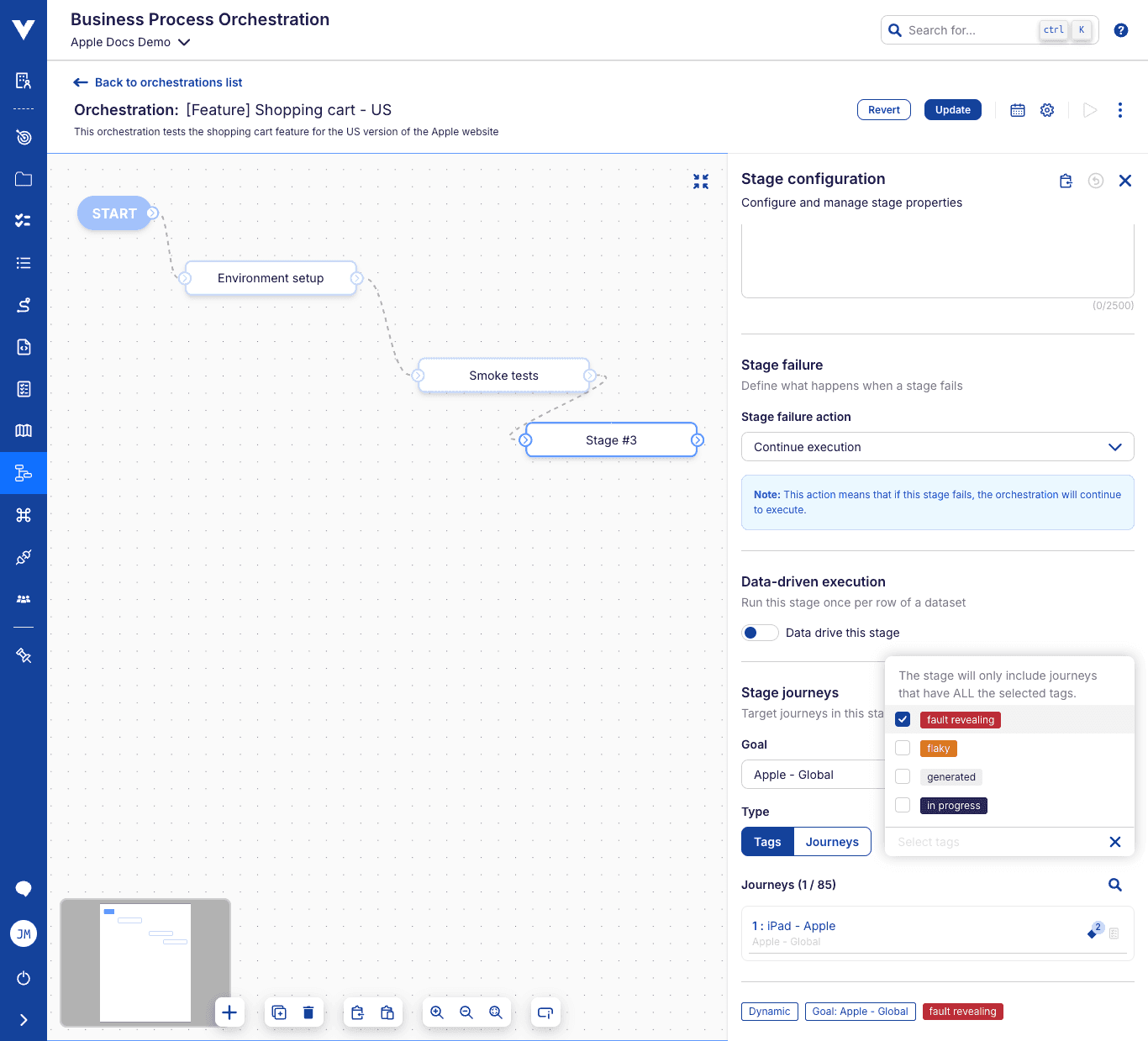The height and width of the screenshot is (1041, 1148).
Task: Select the Smoke tests stage node
Action: point(504,376)
